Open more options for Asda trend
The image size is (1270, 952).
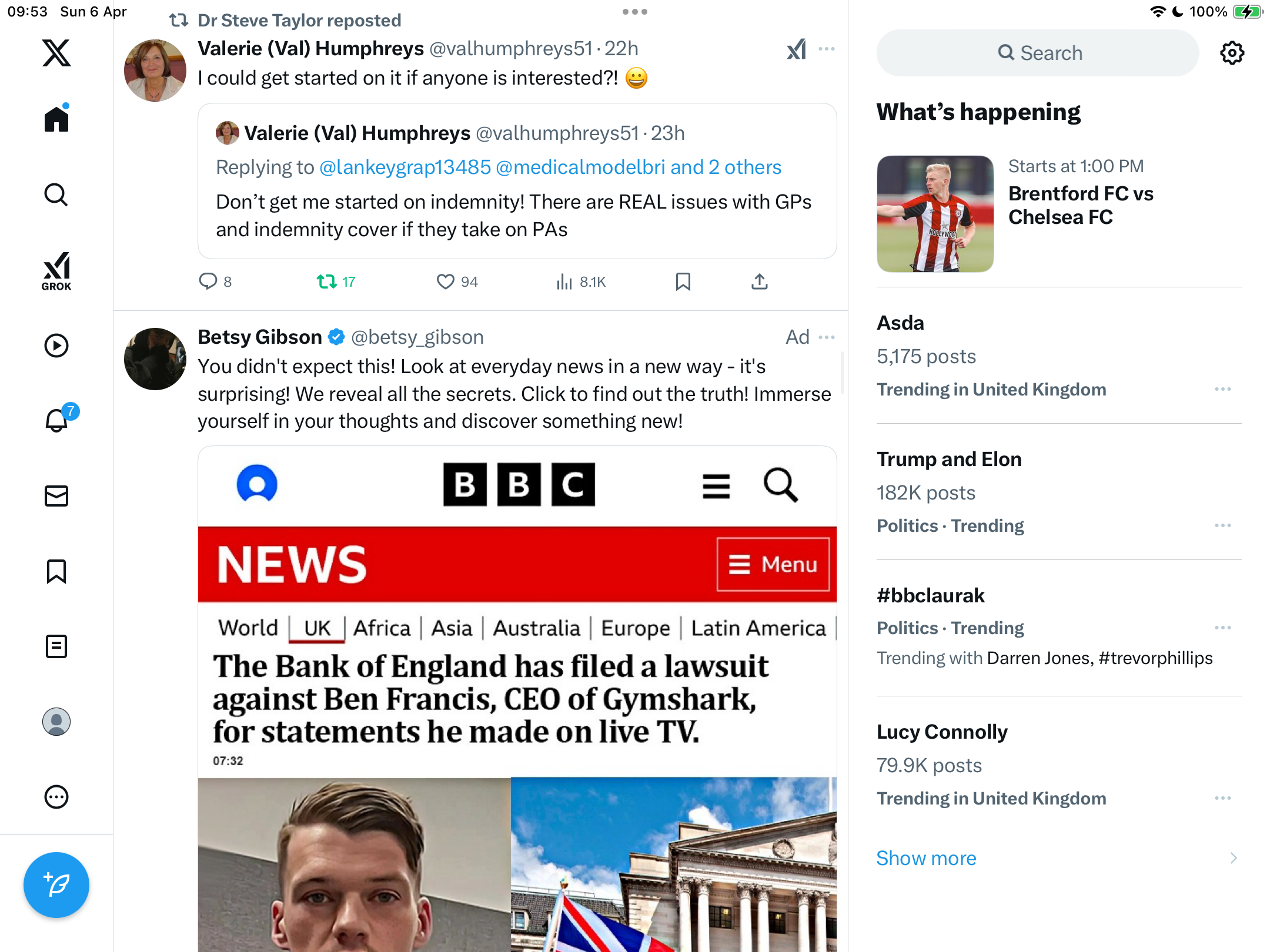click(1223, 389)
